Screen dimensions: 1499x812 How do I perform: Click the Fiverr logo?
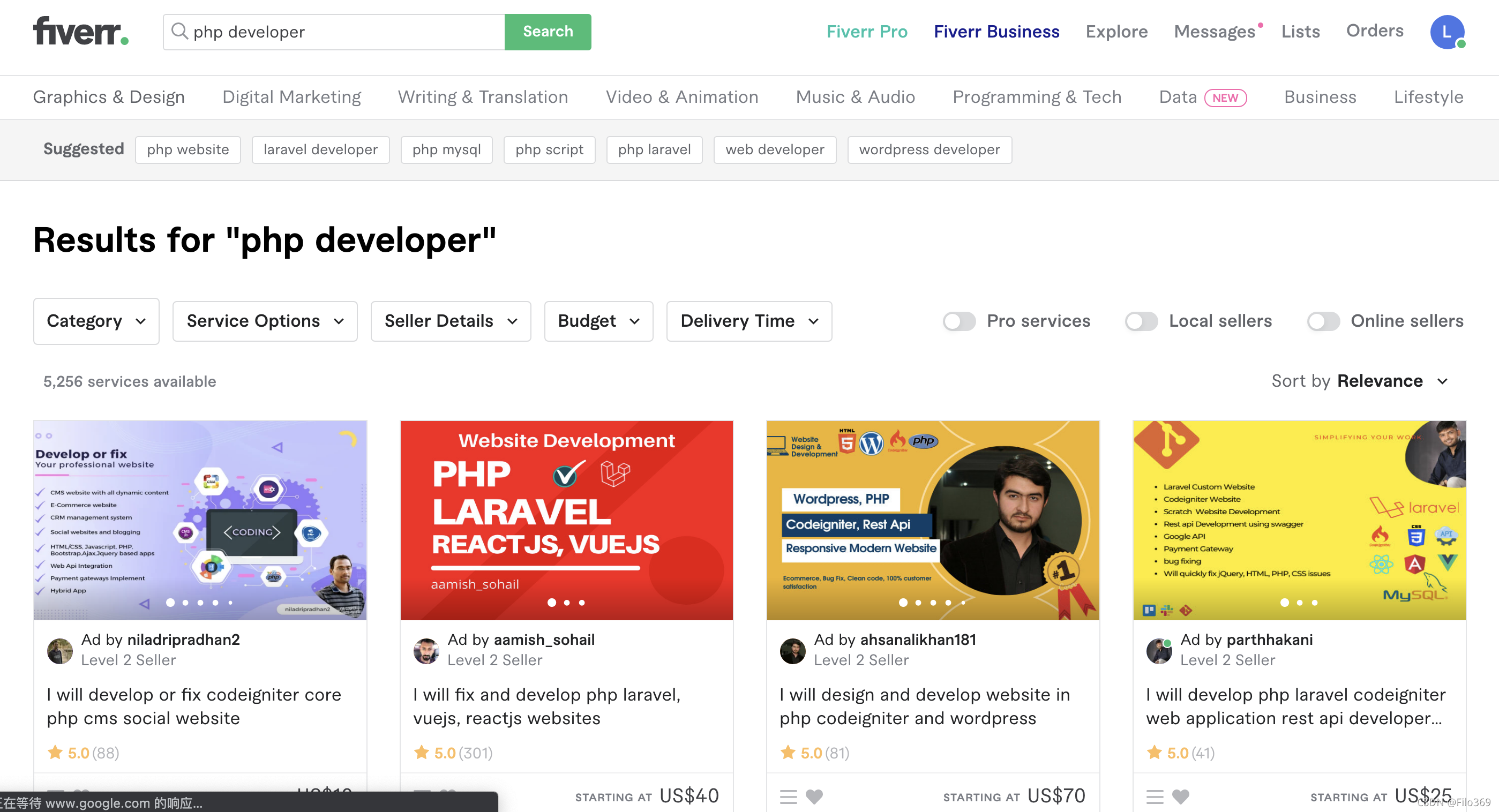click(80, 32)
